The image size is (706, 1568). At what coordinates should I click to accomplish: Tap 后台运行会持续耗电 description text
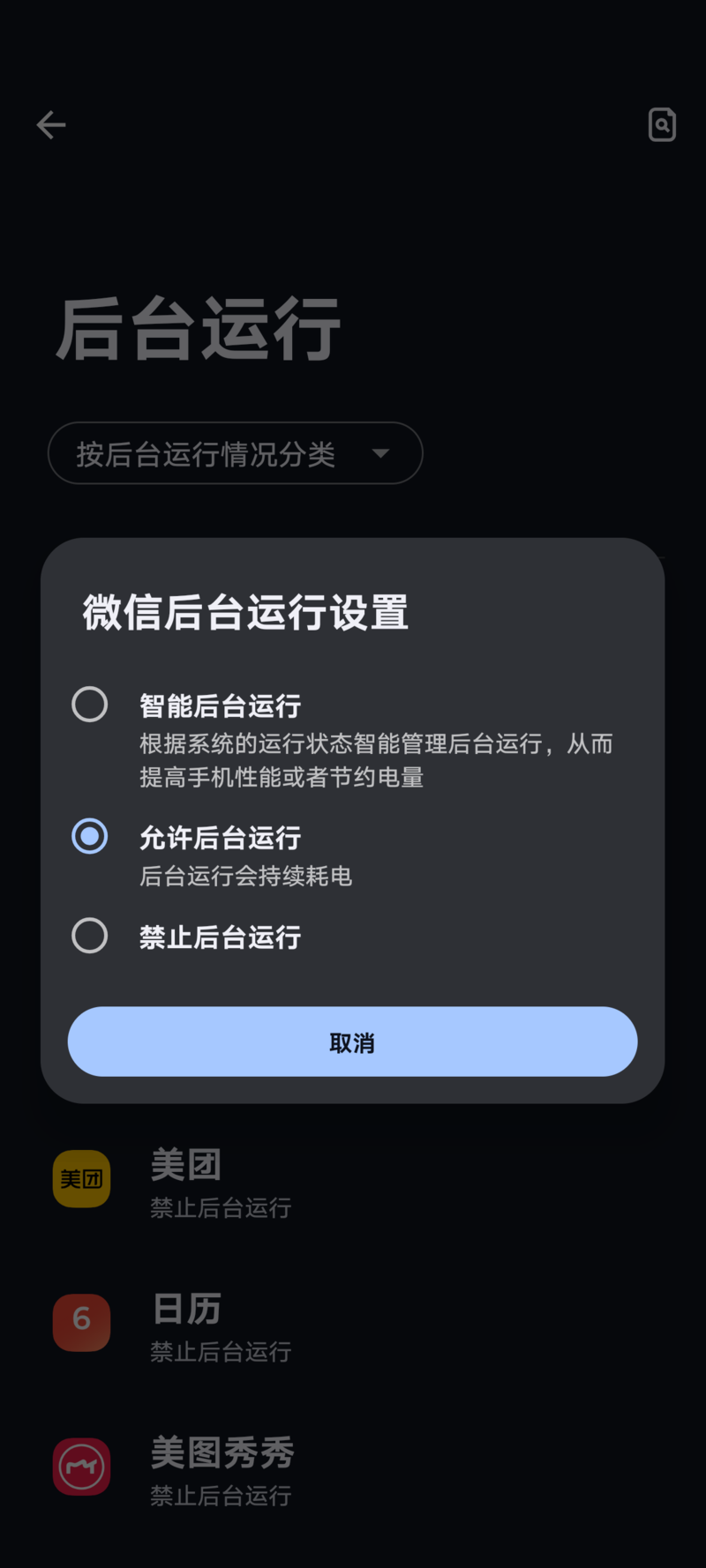246,876
